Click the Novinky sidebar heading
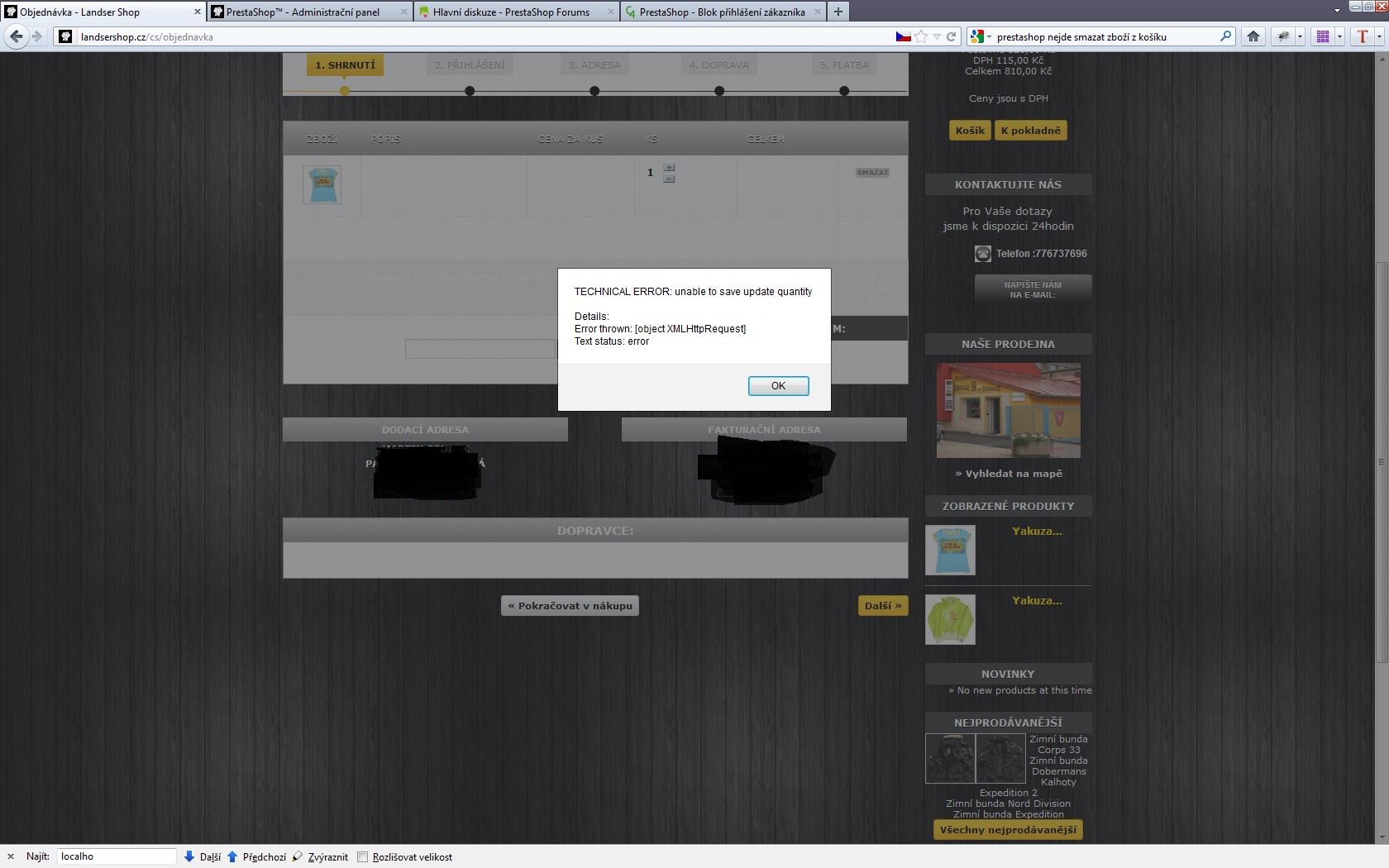 point(1008,674)
